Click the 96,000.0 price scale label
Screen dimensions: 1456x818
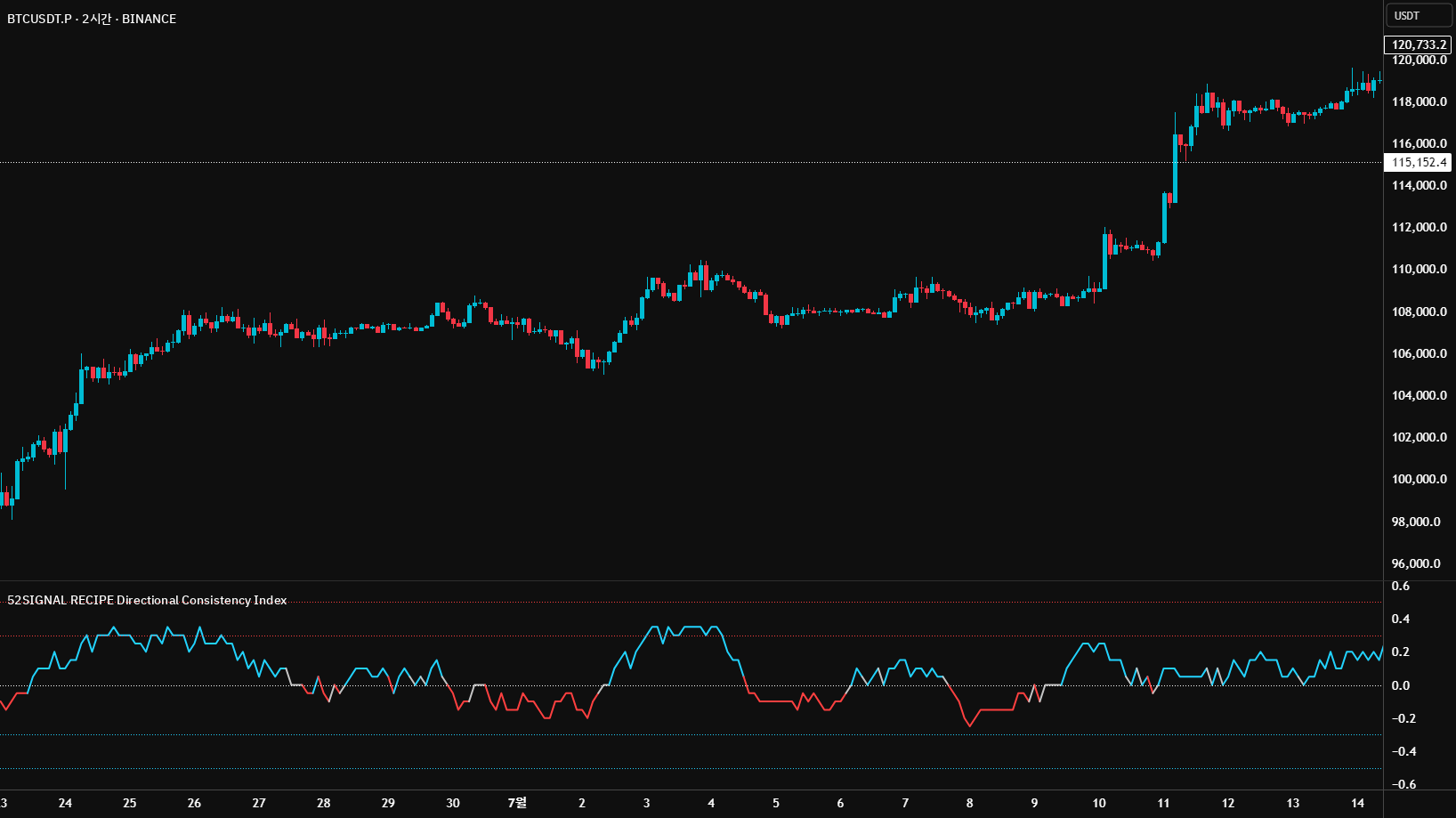click(1417, 563)
